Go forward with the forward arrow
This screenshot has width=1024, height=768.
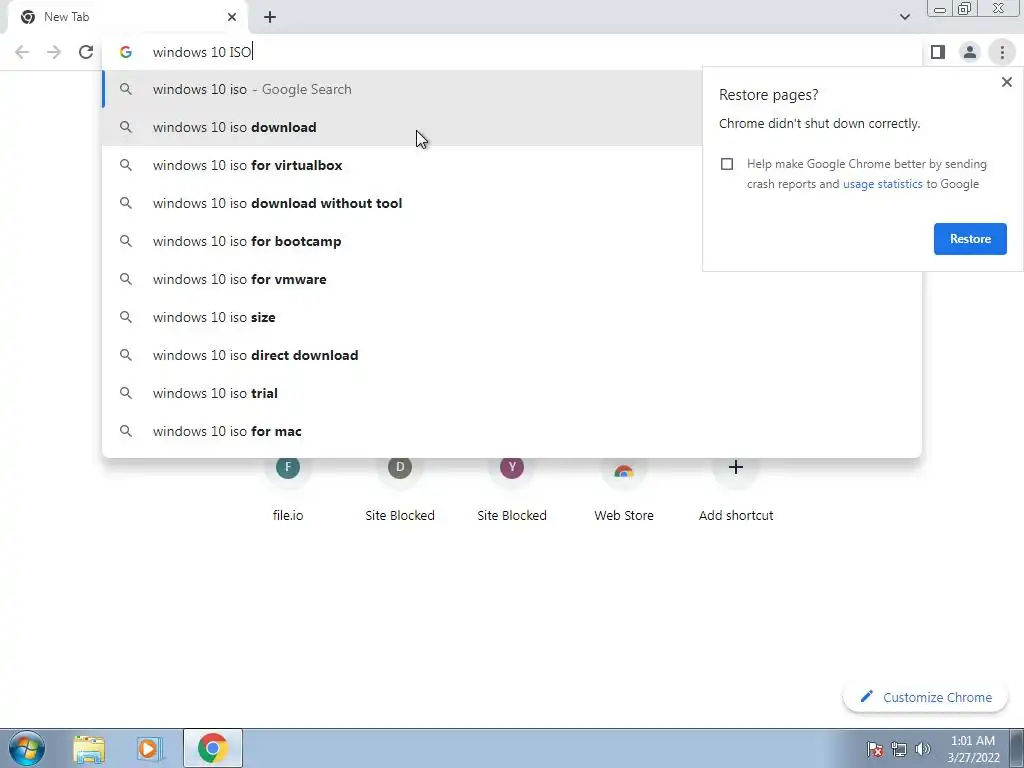click(54, 52)
